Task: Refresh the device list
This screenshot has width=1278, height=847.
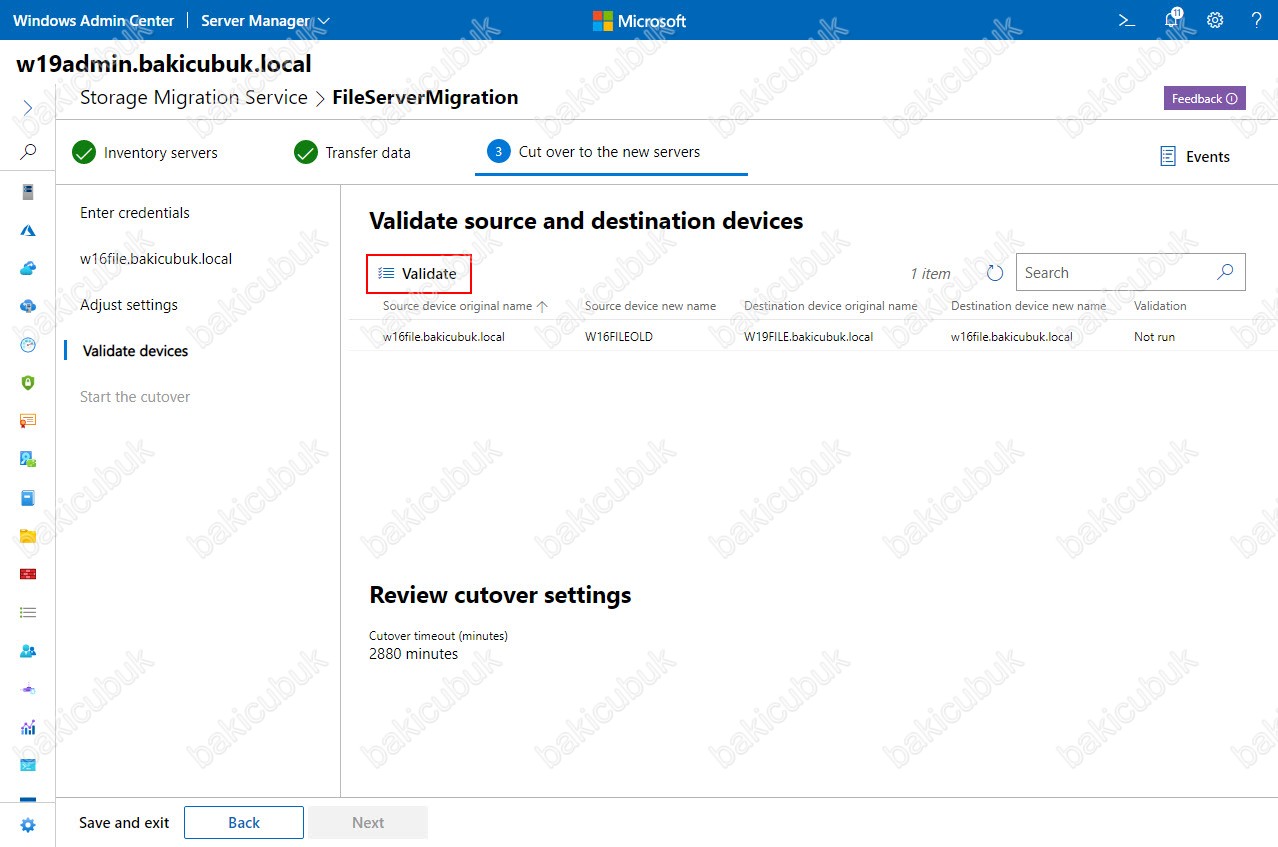Action: (994, 273)
